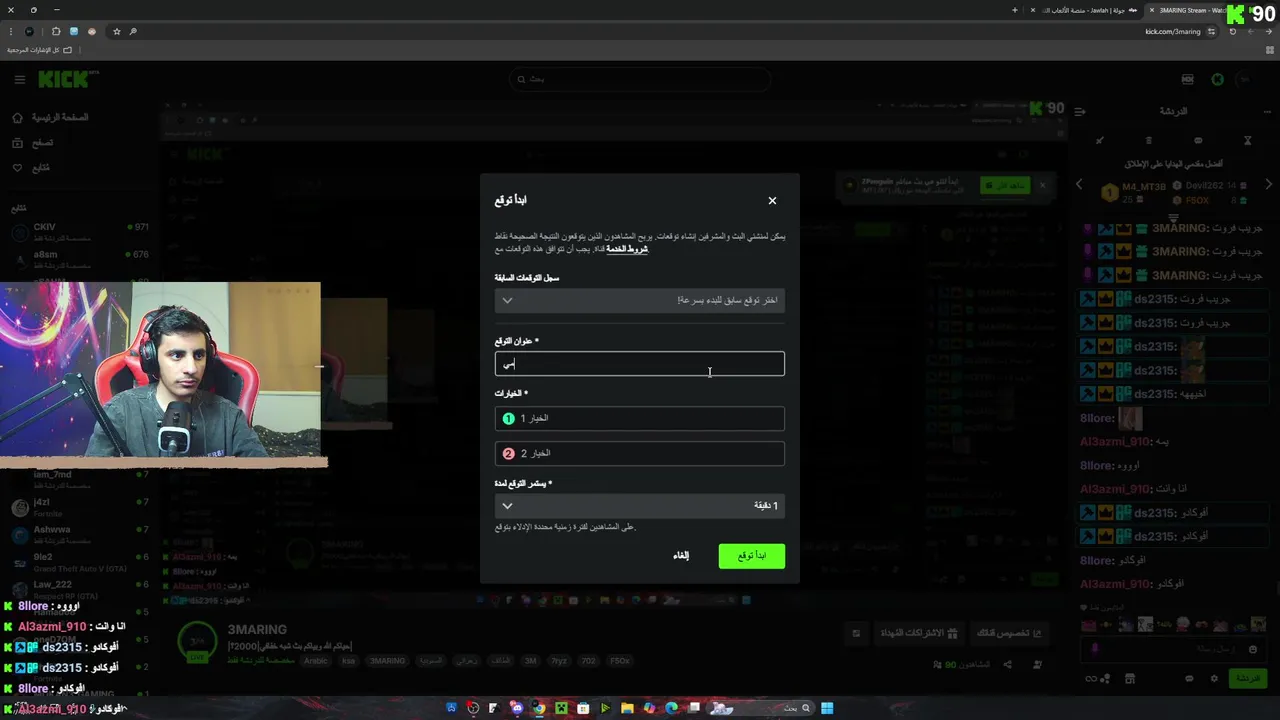Open CKIV channel in sidebar
Image resolution: width=1280 pixels, height=720 pixels.
pyautogui.click(x=80, y=232)
